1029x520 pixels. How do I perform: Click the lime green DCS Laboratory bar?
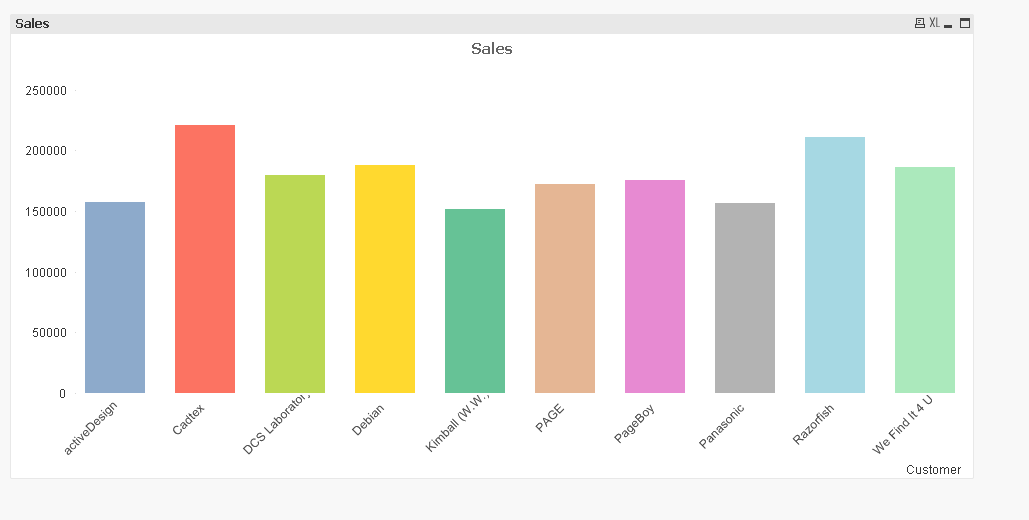coord(295,284)
